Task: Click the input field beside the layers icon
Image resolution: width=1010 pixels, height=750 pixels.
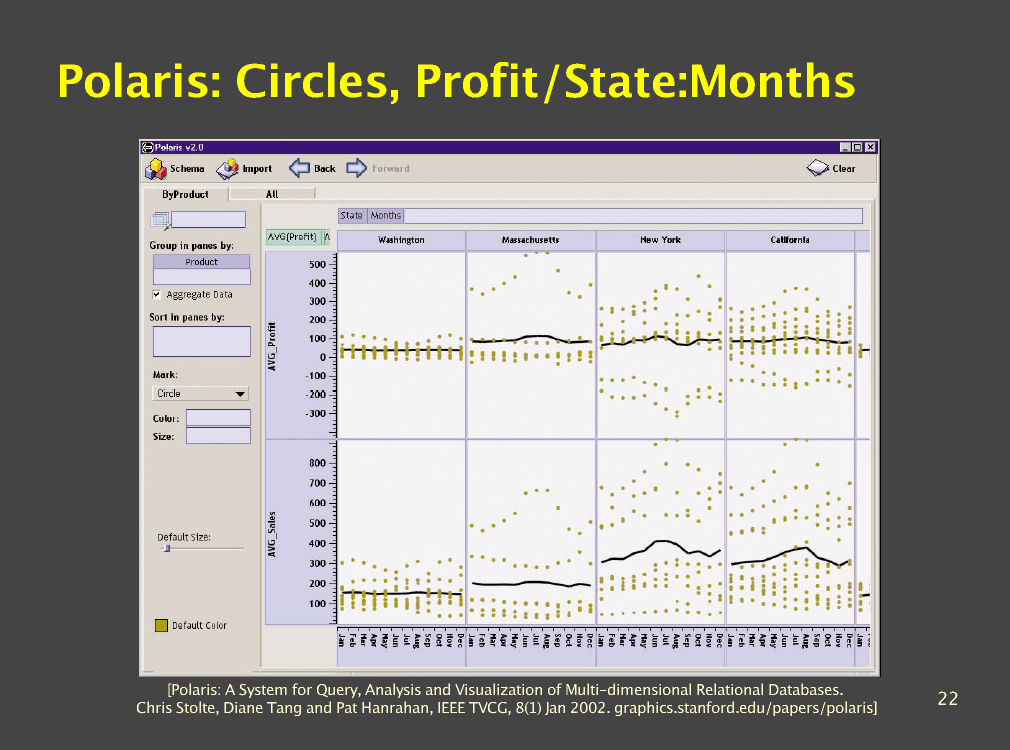Action: pyautogui.click(x=208, y=220)
